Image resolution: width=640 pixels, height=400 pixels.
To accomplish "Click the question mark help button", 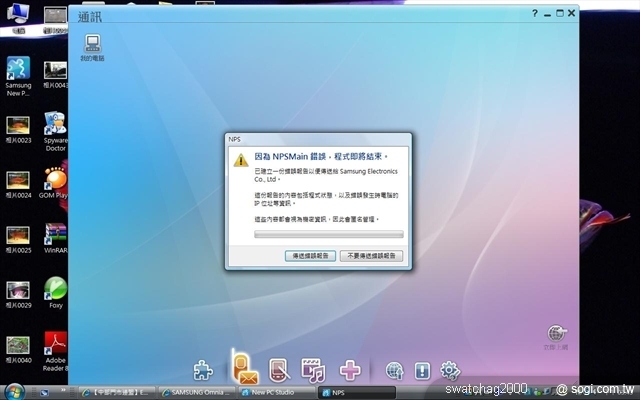I will tap(535, 13).
